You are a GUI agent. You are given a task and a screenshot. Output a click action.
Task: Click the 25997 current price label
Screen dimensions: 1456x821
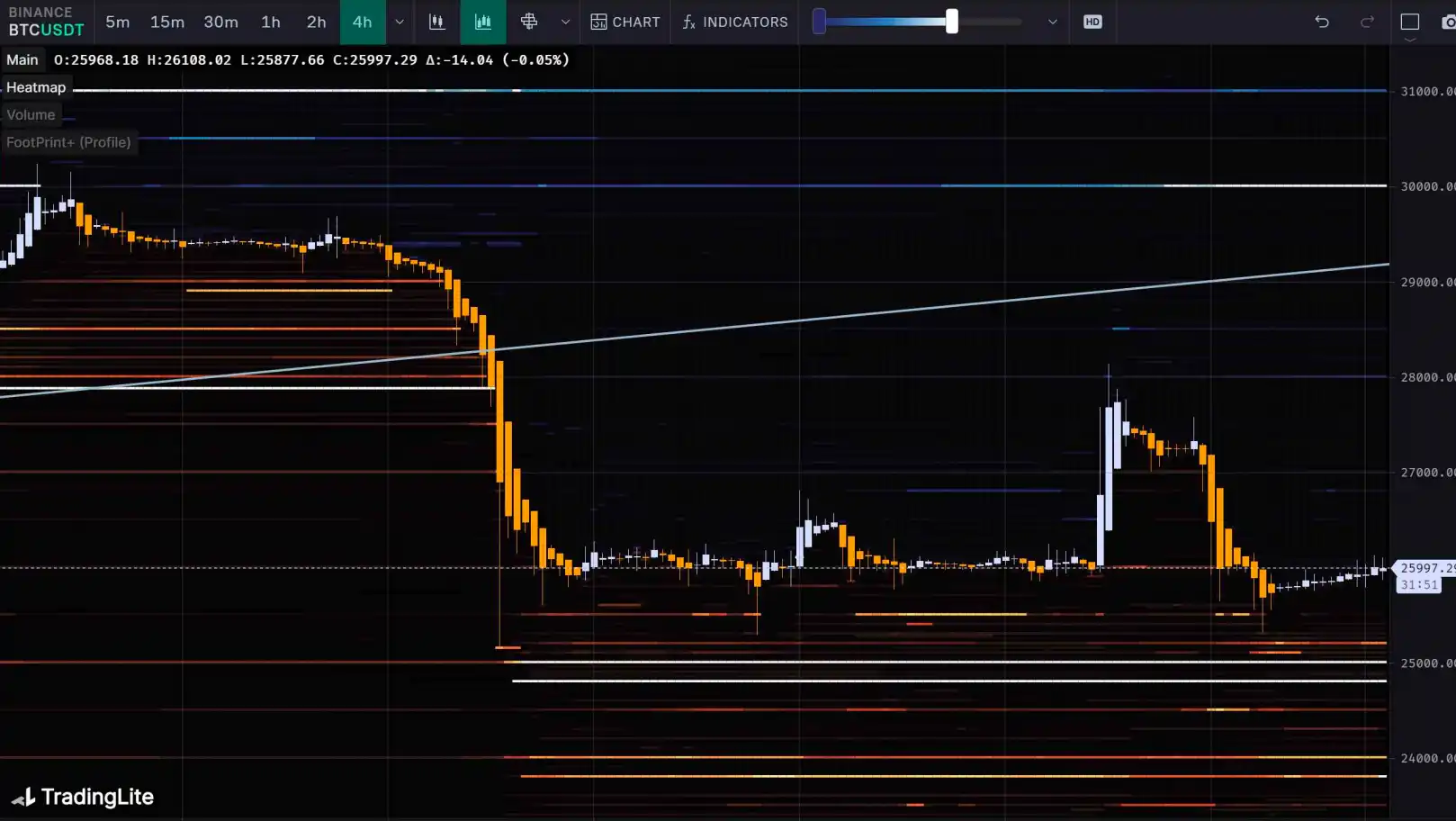coord(1425,568)
